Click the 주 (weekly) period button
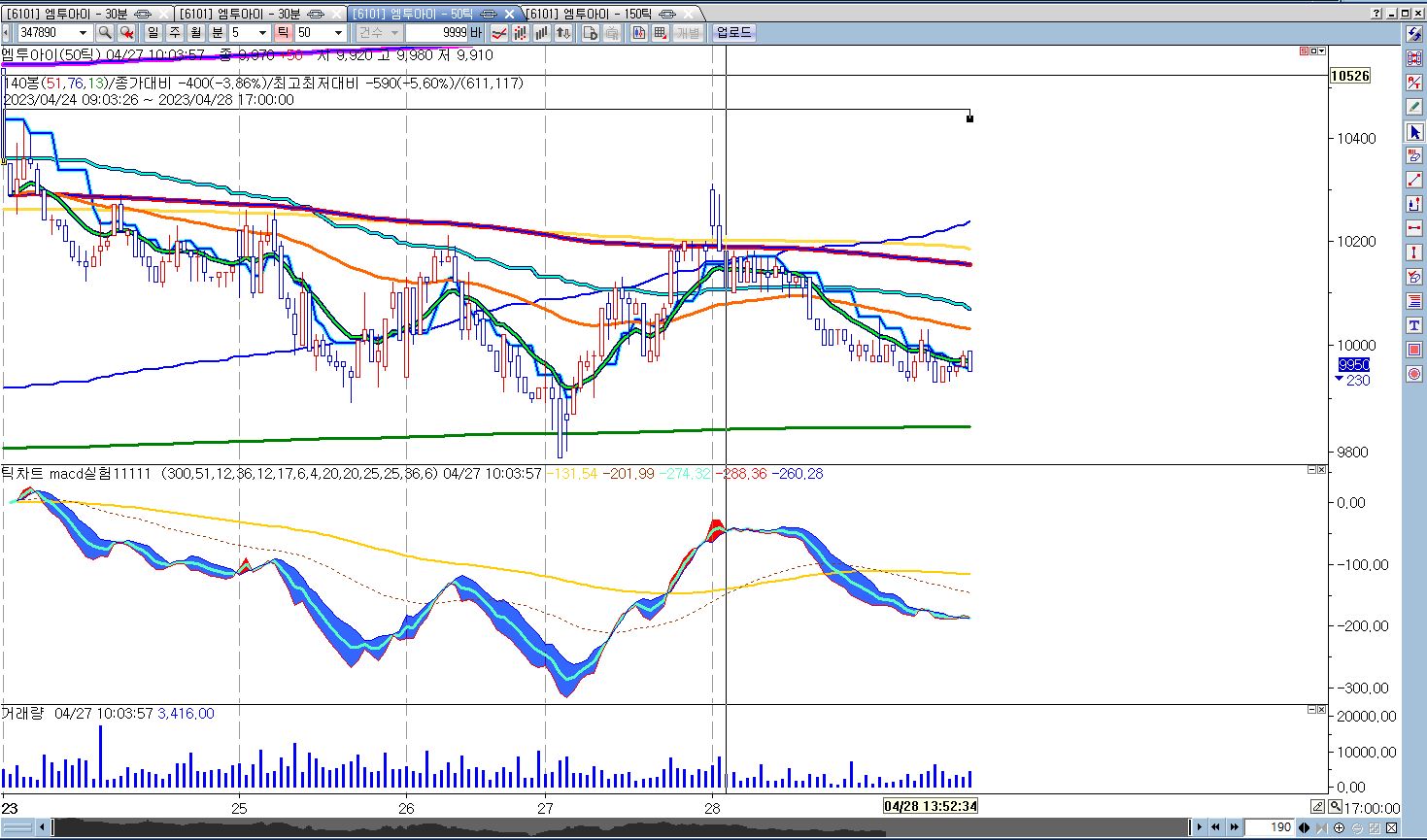 175,33
